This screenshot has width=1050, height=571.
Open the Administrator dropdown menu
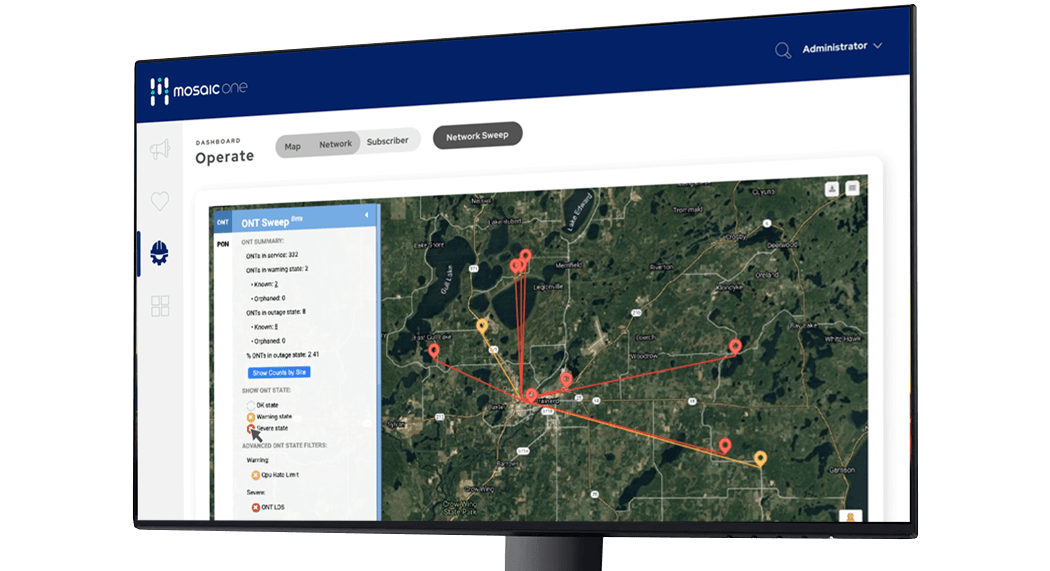pos(842,47)
